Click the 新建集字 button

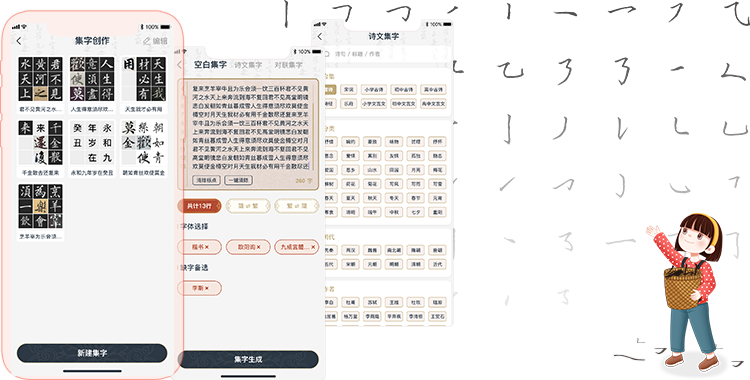(92, 353)
